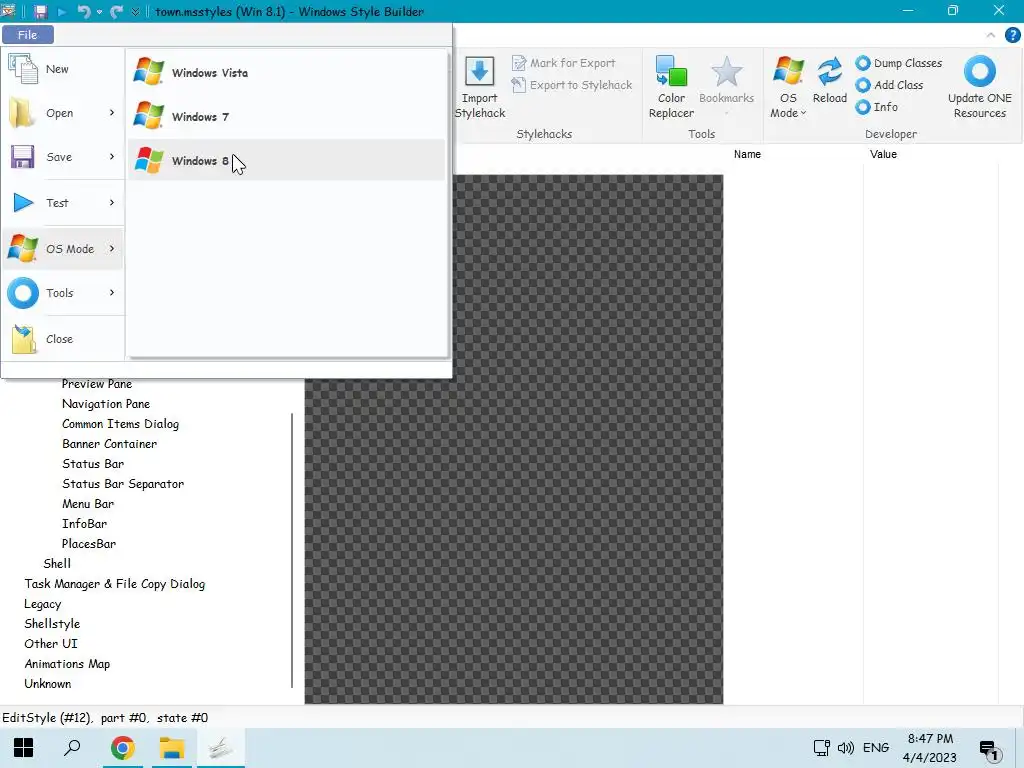Click the undo arrow in quick access toolbar

pos(84,11)
